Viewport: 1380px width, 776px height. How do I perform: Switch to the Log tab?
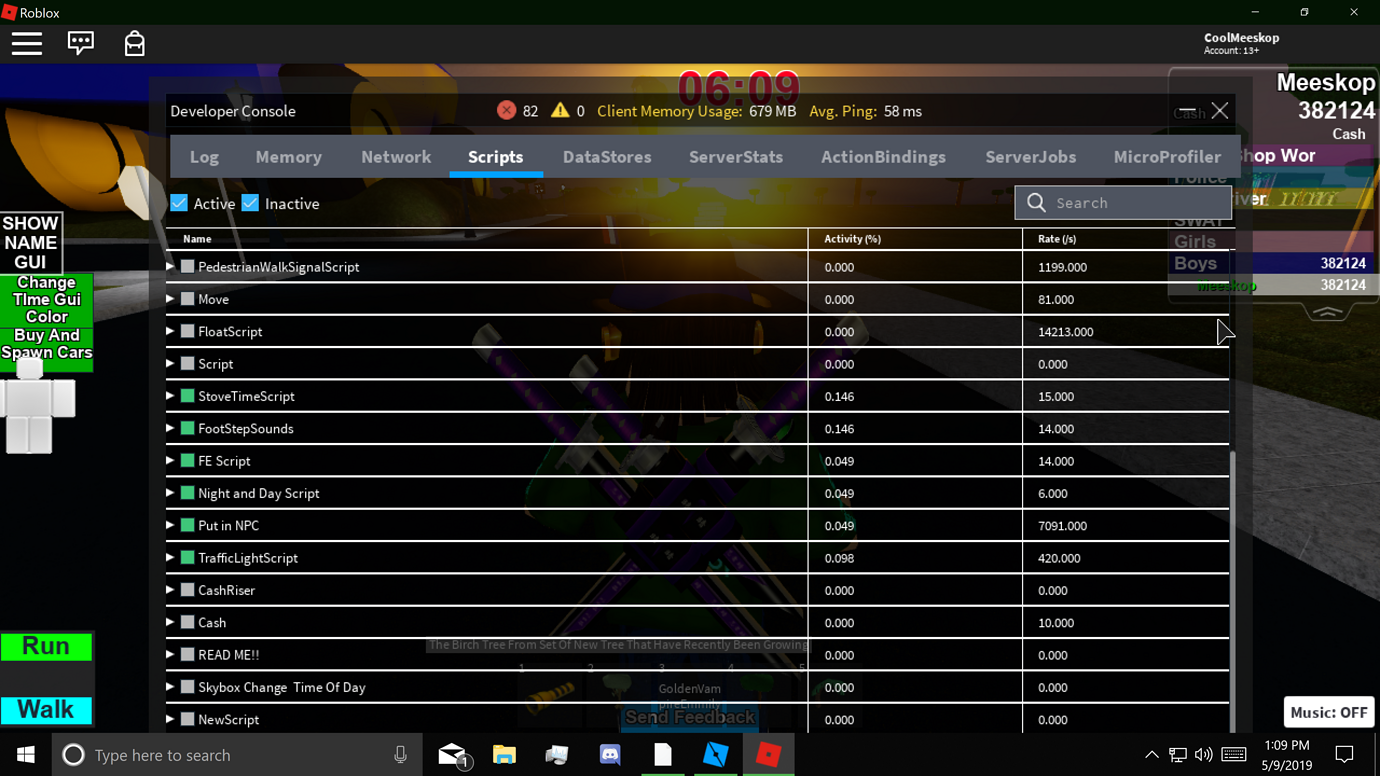pos(204,157)
